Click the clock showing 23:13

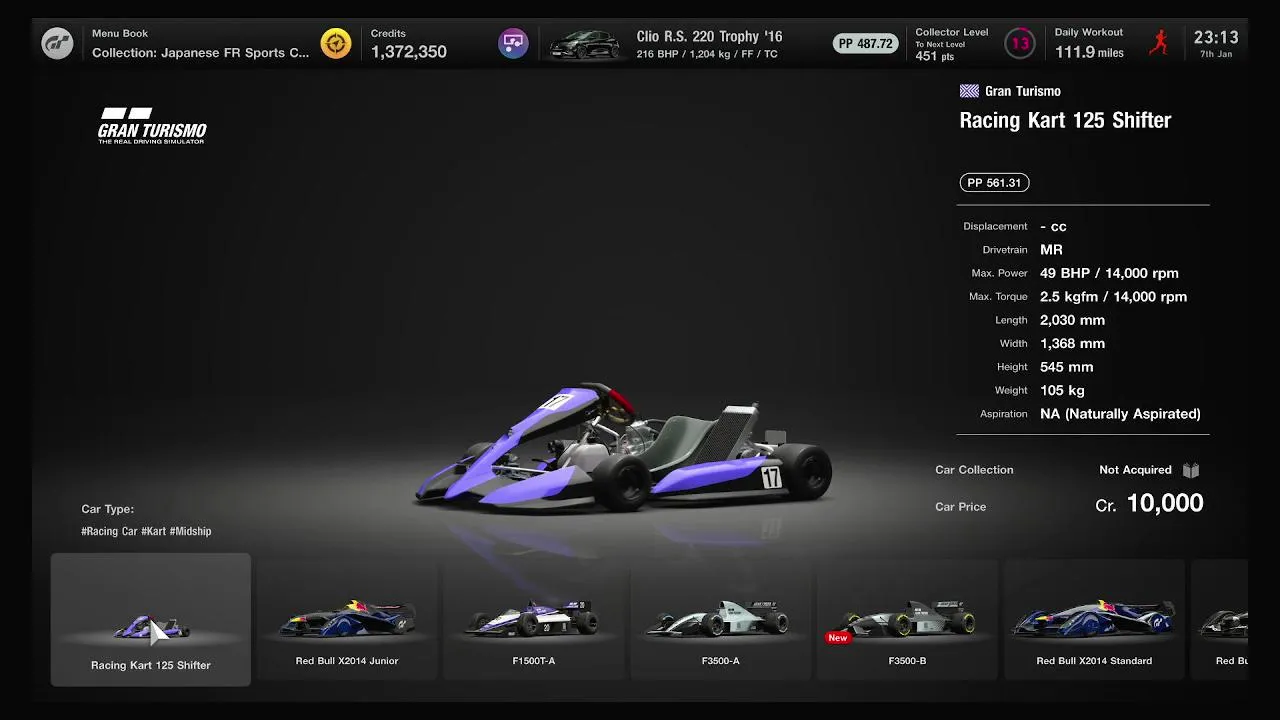[1216, 38]
